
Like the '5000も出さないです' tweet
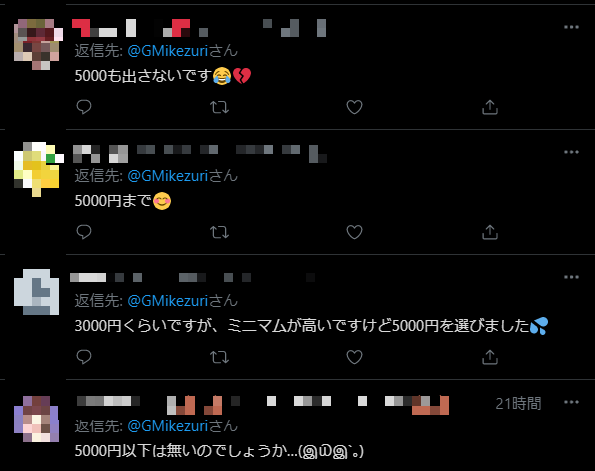point(354,107)
